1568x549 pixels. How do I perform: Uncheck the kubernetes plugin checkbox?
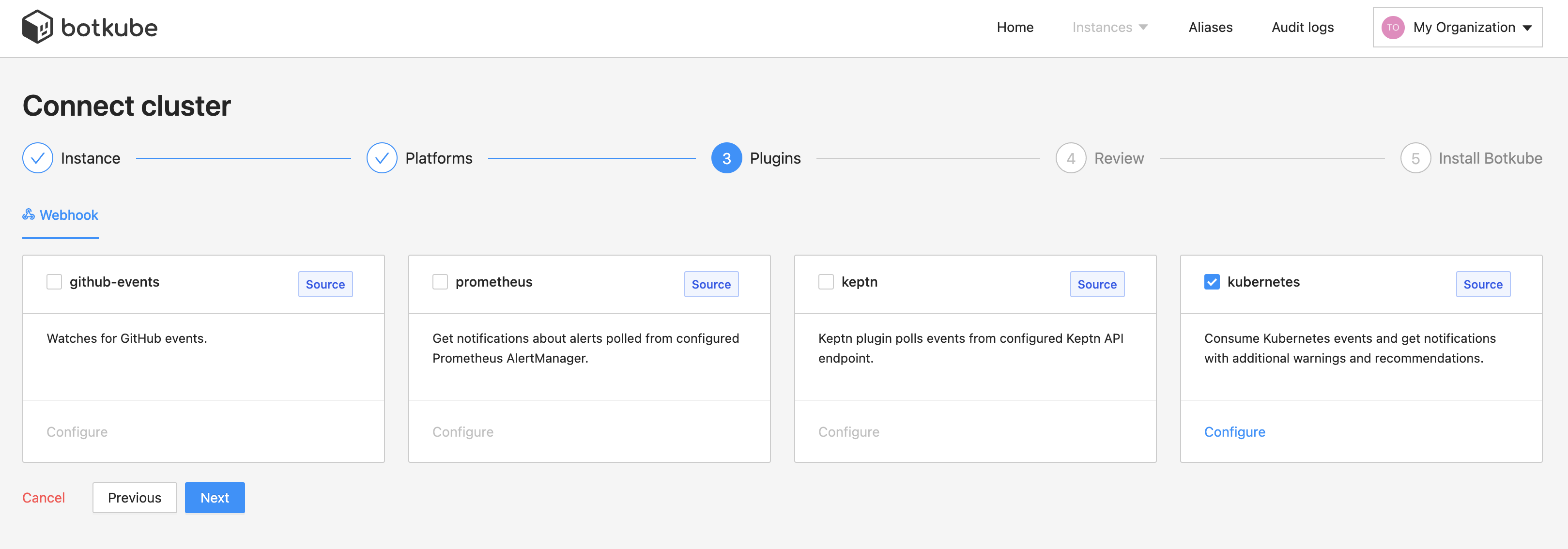[x=1212, y=282]
